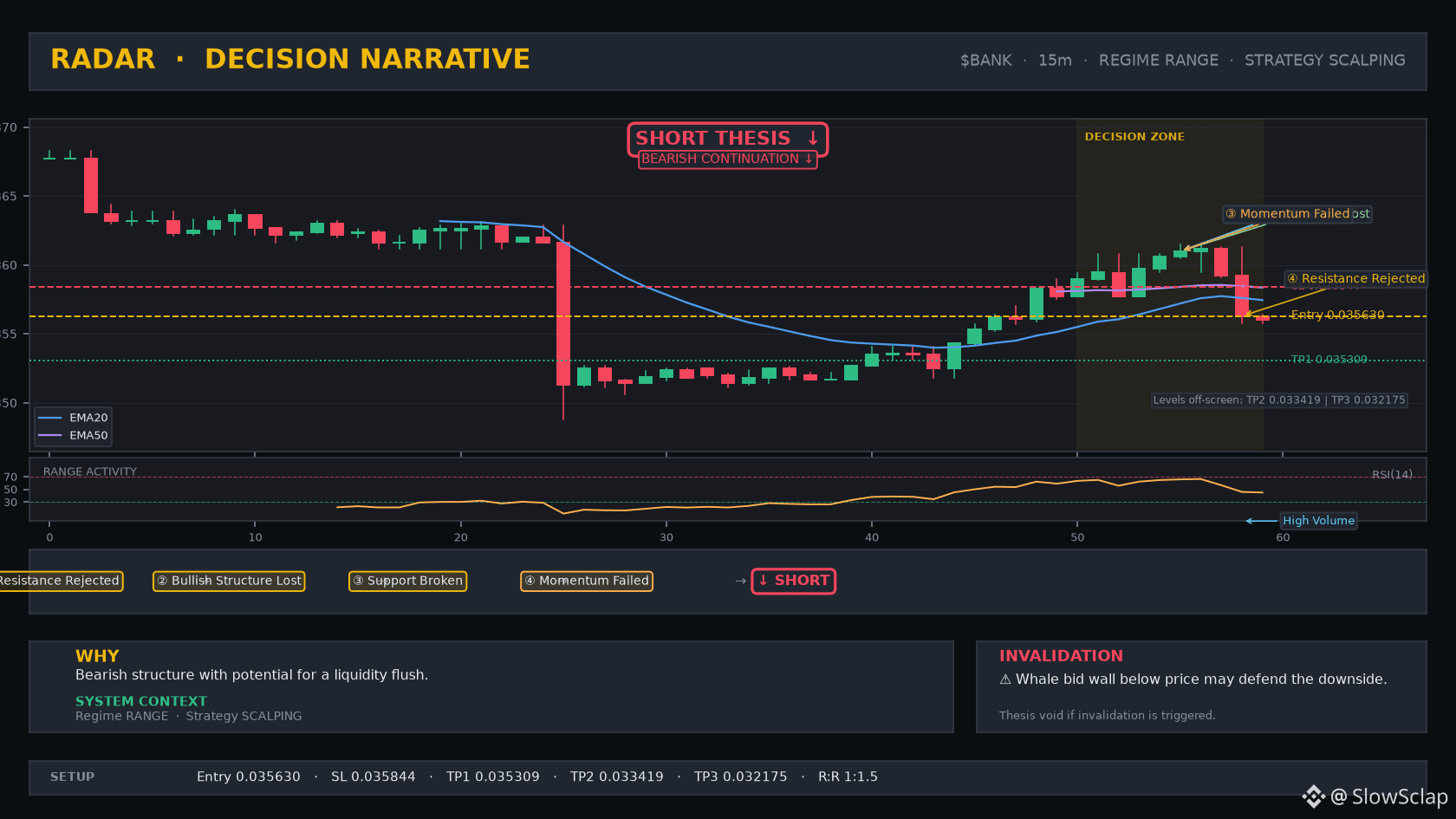Click the TP3 0.032175 setup value
1456x819 pixels.
click(x=741, y=777)
